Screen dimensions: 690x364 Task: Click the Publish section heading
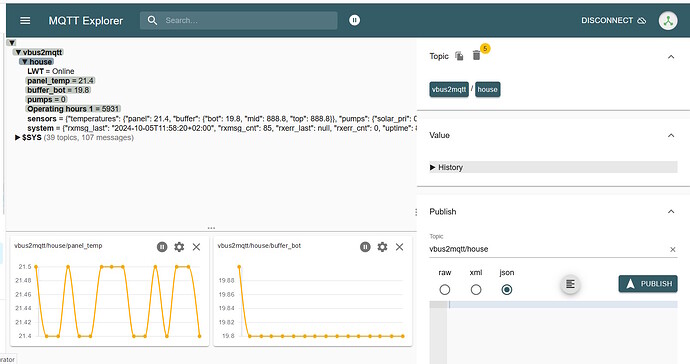pyautogui.click(x=443, y=212)
